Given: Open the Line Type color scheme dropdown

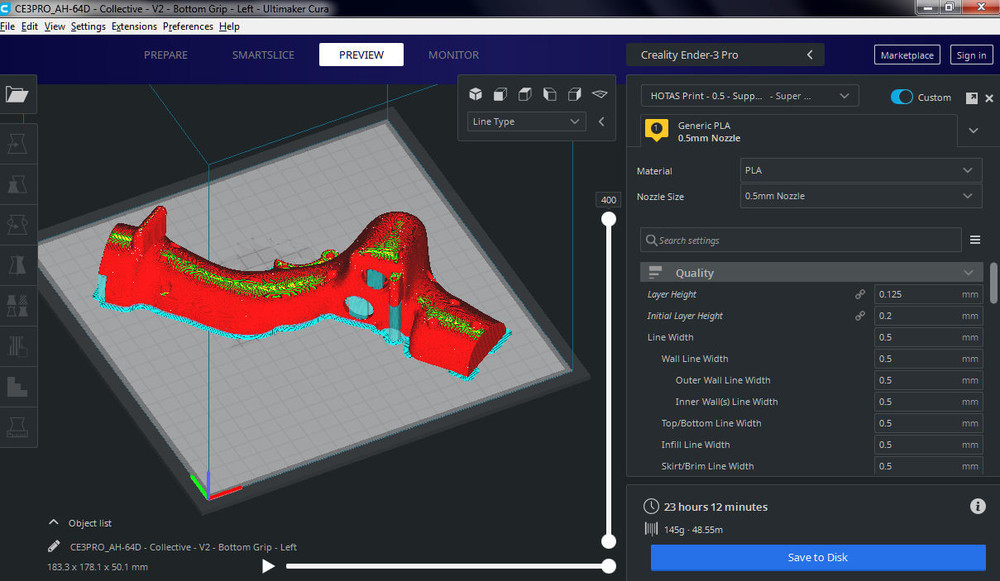Looking at the screenshot, I should pos(526,121).
